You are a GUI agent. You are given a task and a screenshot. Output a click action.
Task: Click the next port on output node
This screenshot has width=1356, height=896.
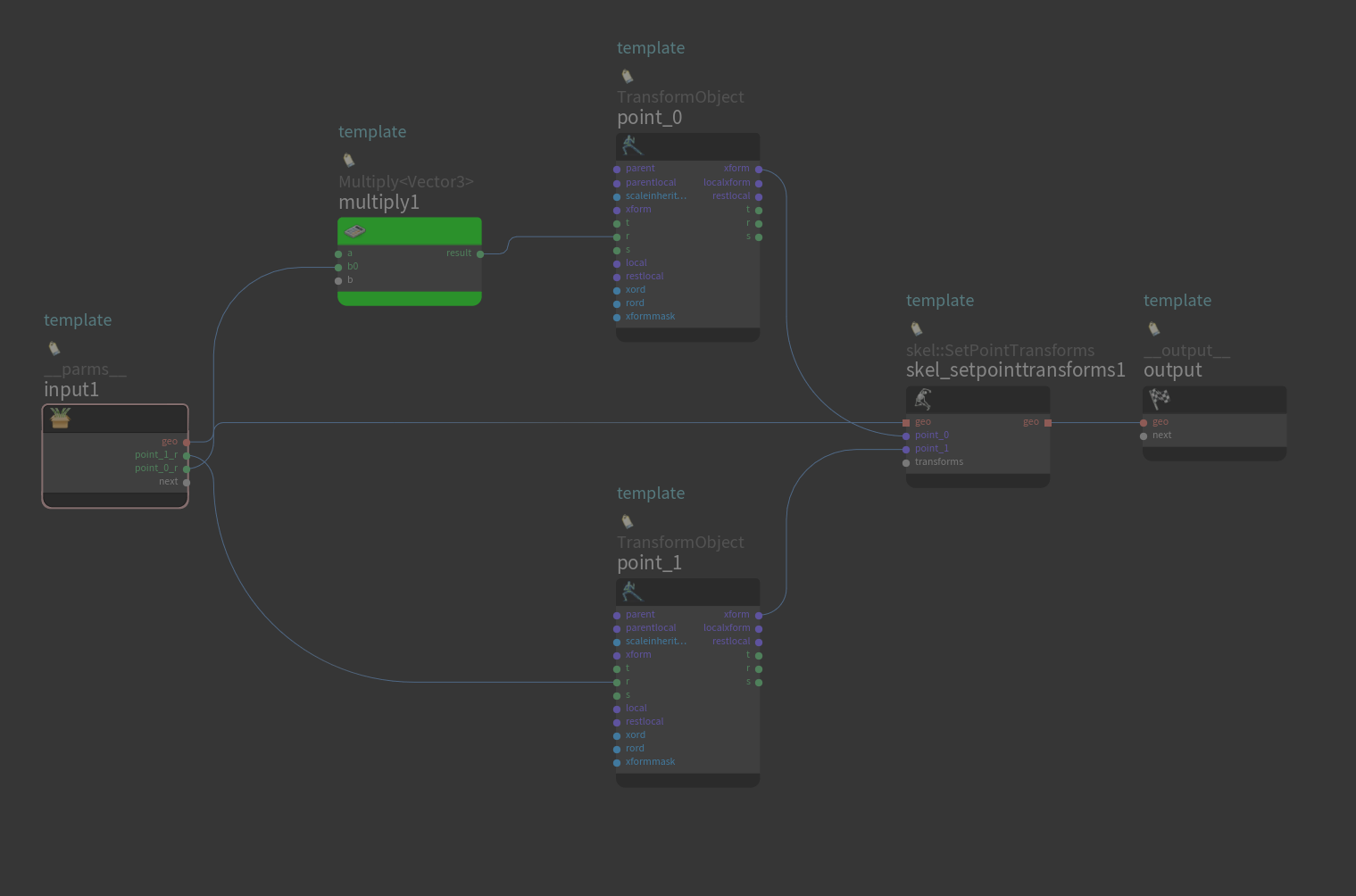[x=1144, y=436]
